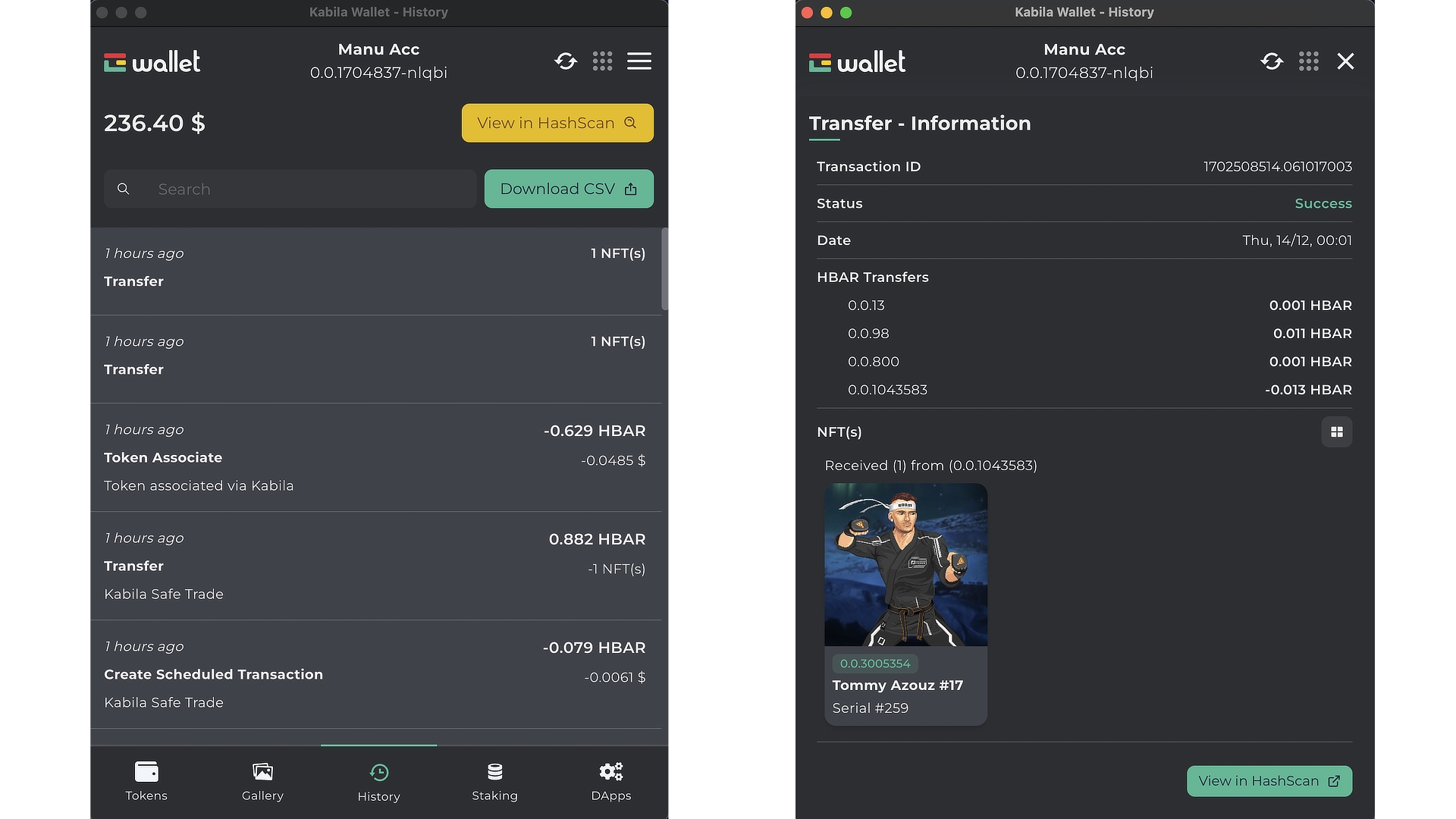
Task: Open the Tommy Azouz #17 NFT thumbnail
Action: pyautogui.click(x=905, y=604)
